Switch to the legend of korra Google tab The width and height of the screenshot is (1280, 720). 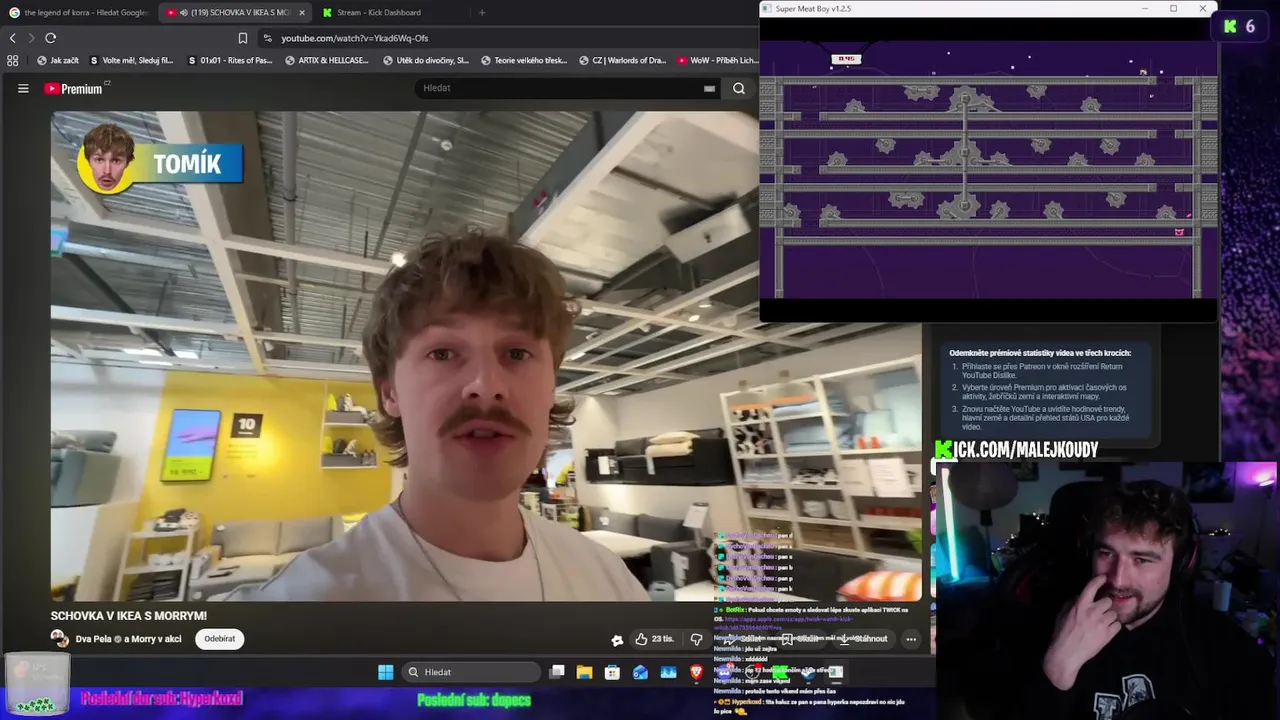click(78, 12)
